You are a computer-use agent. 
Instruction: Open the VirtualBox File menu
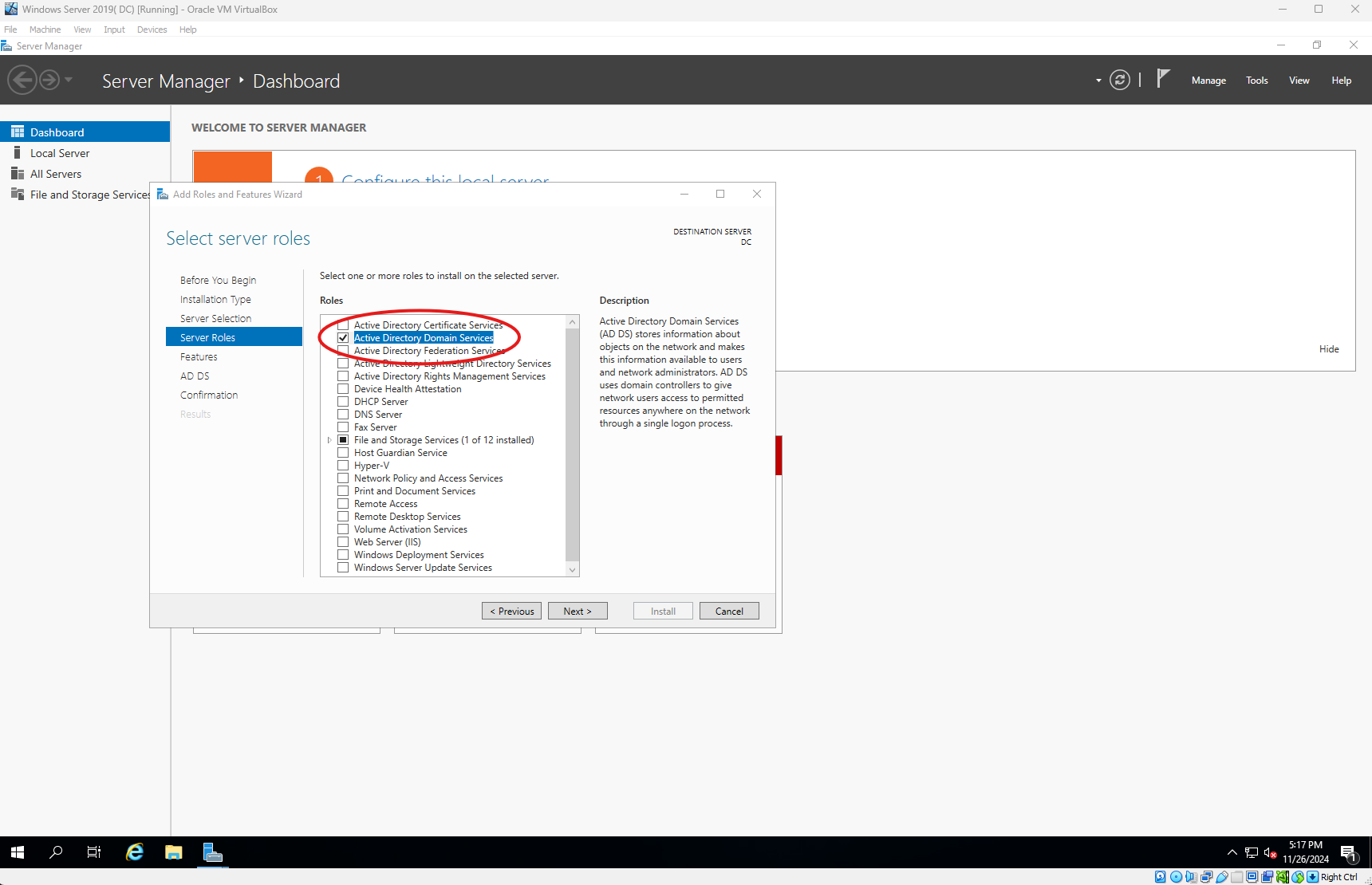pyautogui.click(x=10, y=29)
